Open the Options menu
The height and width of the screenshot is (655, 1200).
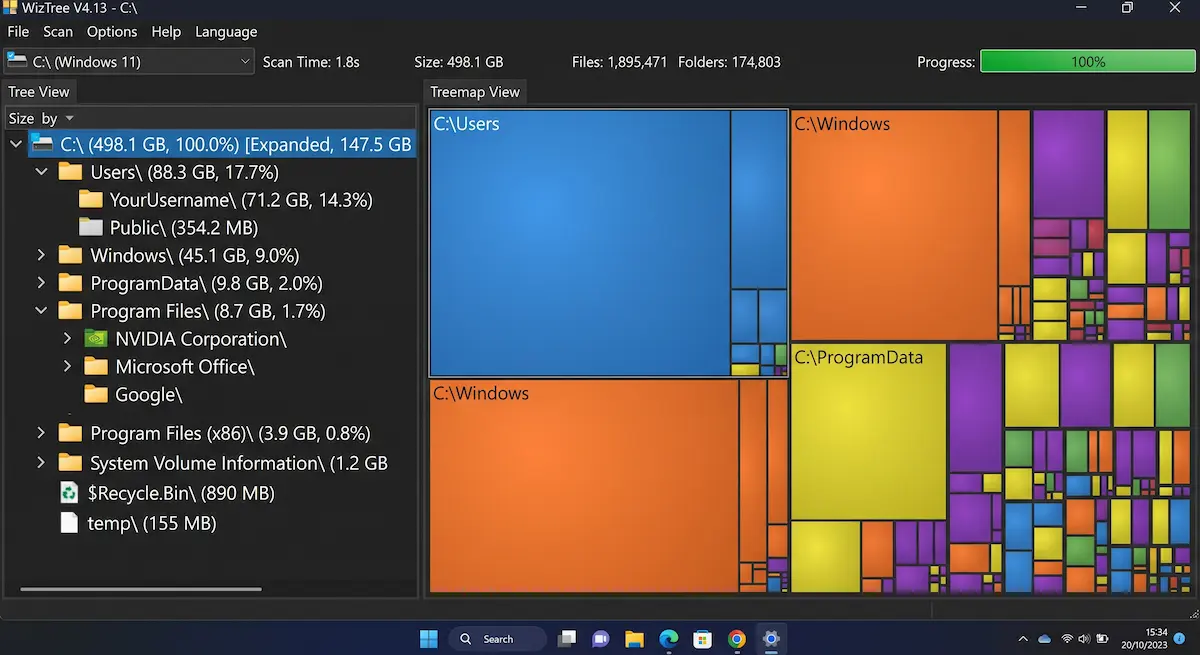(x=112, y=32)
